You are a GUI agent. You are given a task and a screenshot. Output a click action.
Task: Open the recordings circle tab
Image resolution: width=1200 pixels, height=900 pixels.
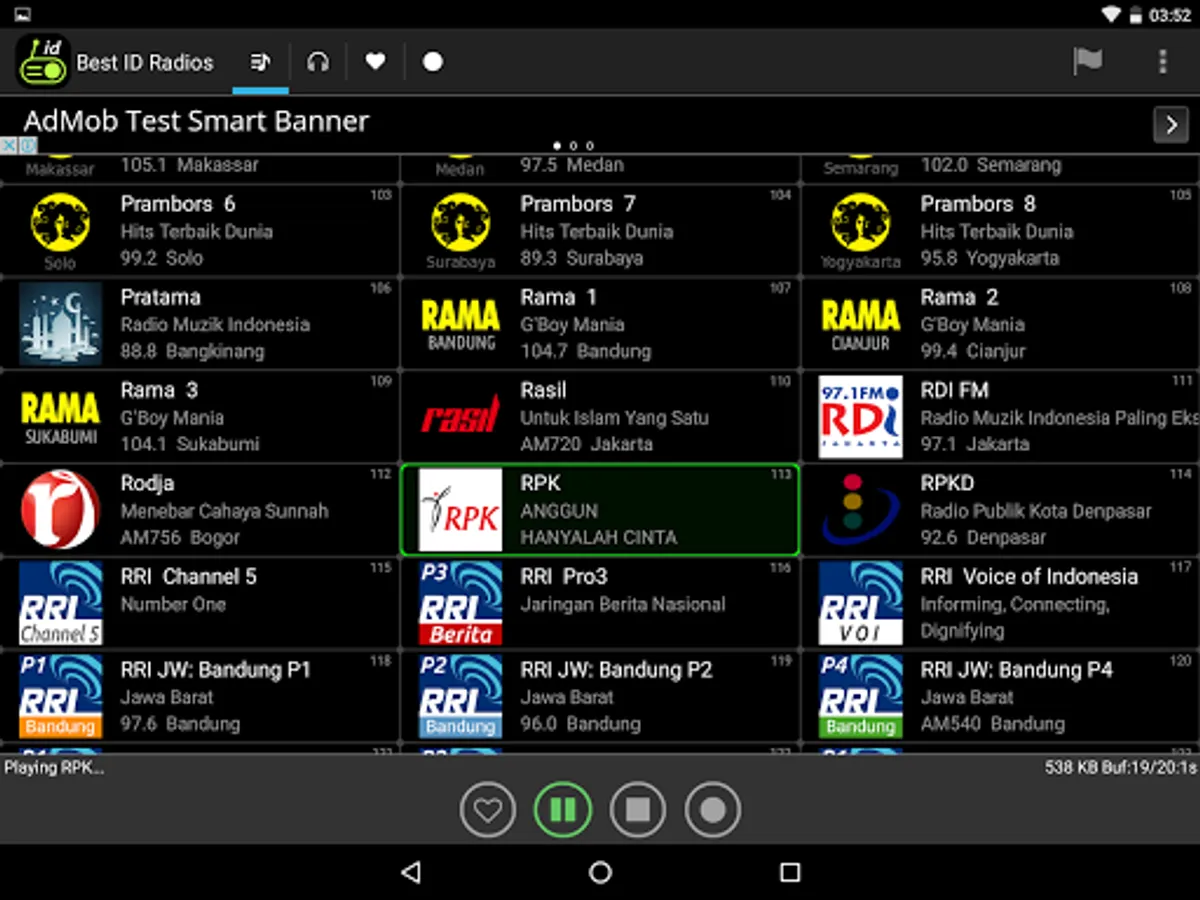click(432, 62)
